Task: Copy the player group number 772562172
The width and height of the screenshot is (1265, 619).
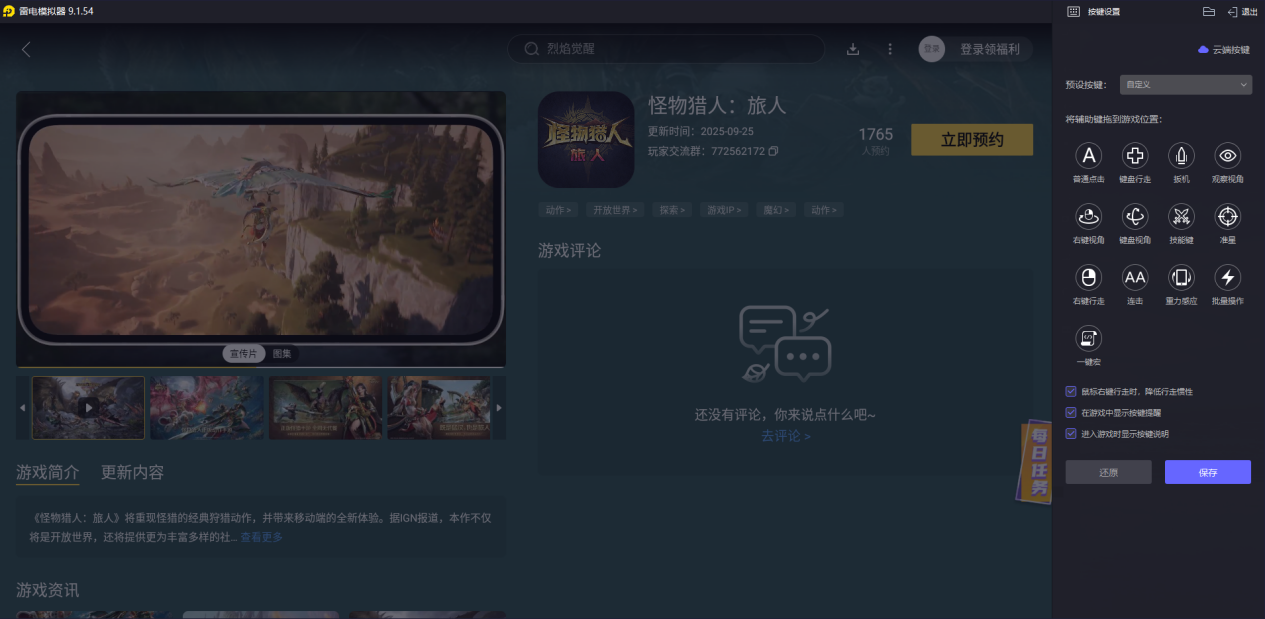Action: tap(773, 152)
